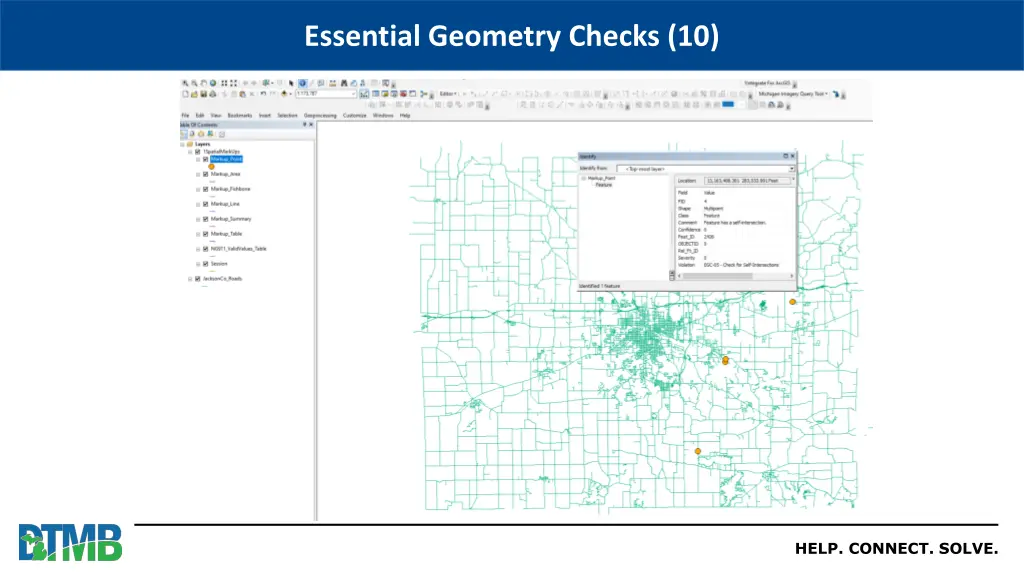The width and height of the screenshot is (1024, 576).
Task: Click the Identify Location coordinates field
Action: point(748,181)
